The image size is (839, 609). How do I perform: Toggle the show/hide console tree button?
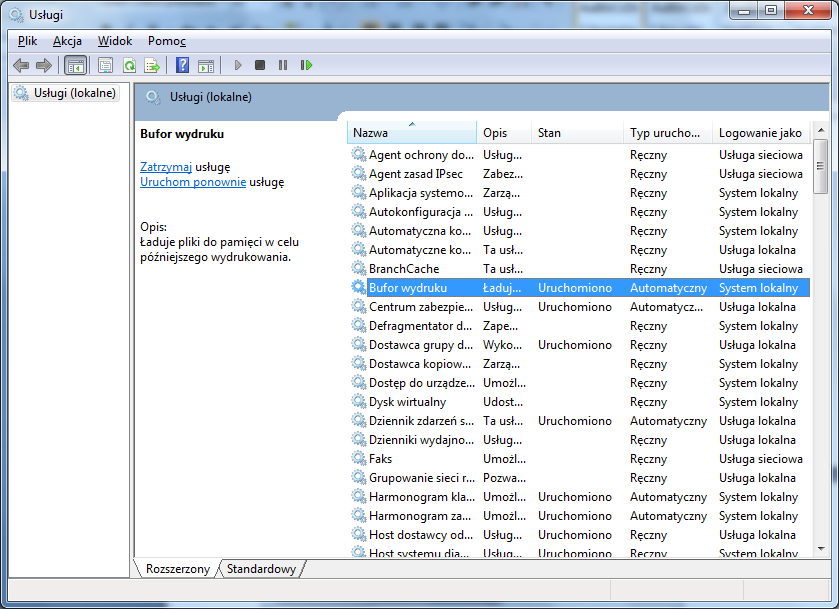tap(74, 65)
